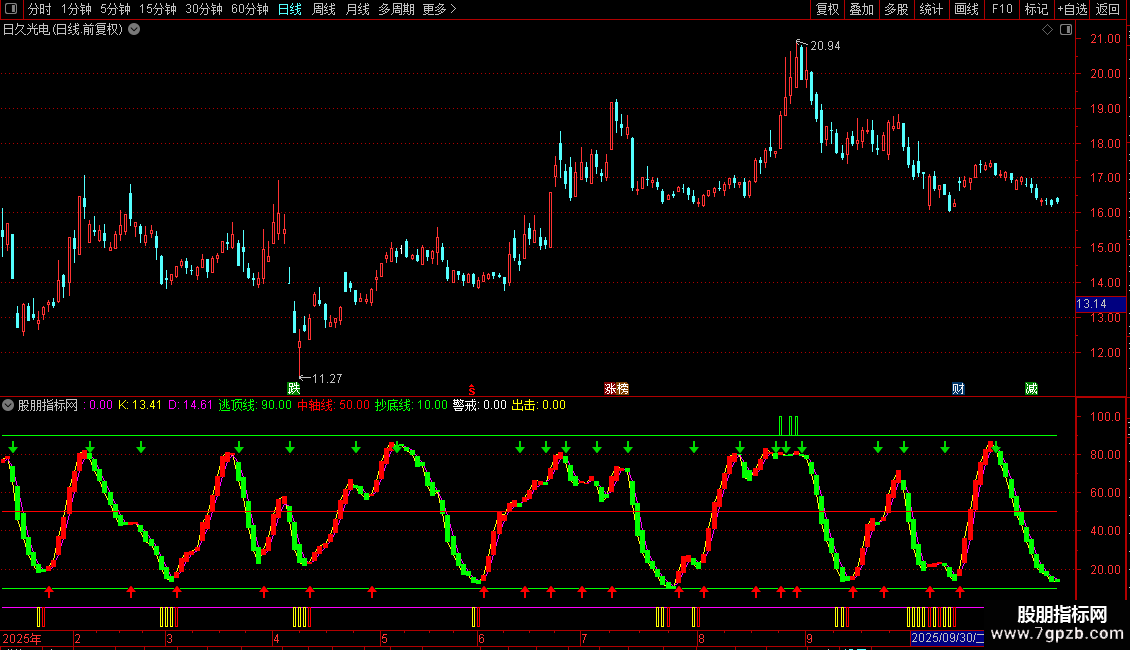Click month 9 on the time axis

pyautogui.click(x=809, y=638)
